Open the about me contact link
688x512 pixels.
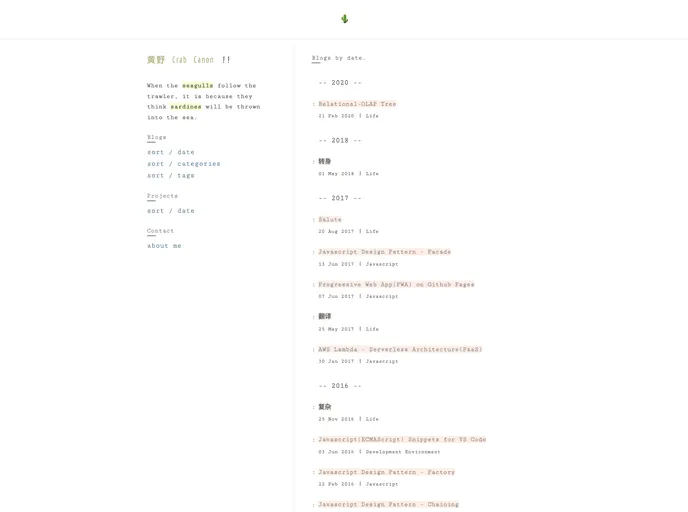point(164,246)
